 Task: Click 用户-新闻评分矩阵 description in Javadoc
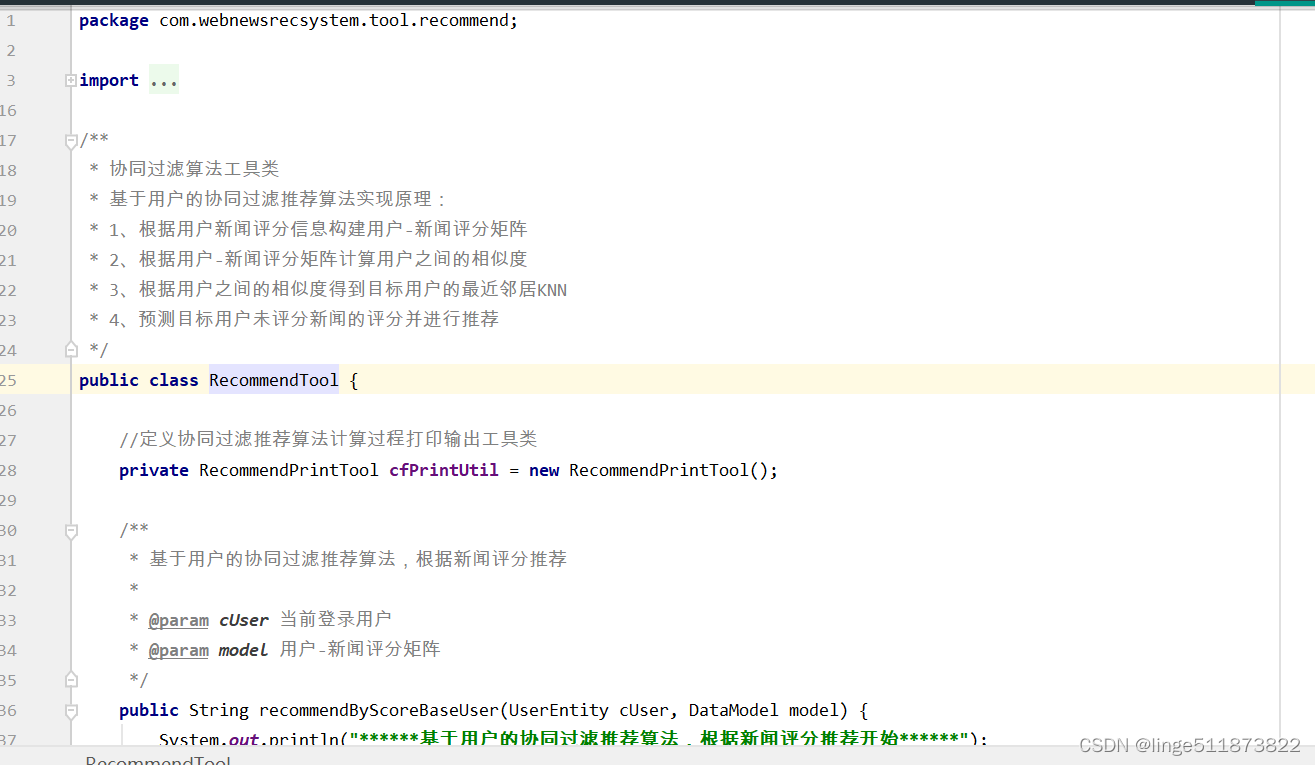click(x=360, y=650)
